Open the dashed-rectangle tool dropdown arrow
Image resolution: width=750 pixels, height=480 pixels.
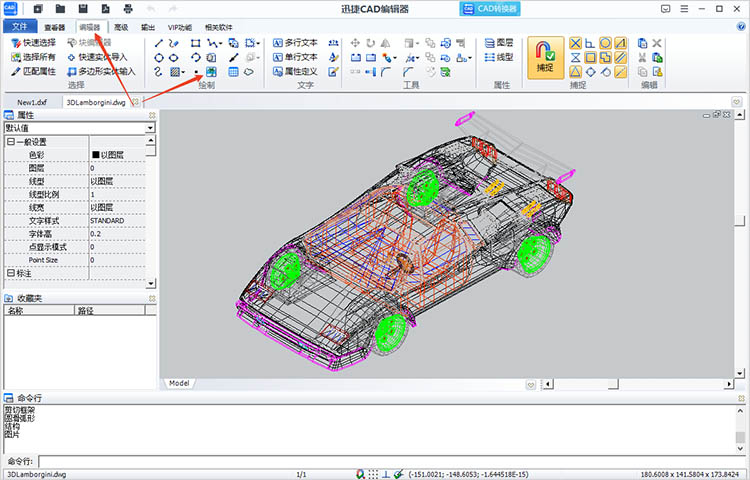pos(258,44)
